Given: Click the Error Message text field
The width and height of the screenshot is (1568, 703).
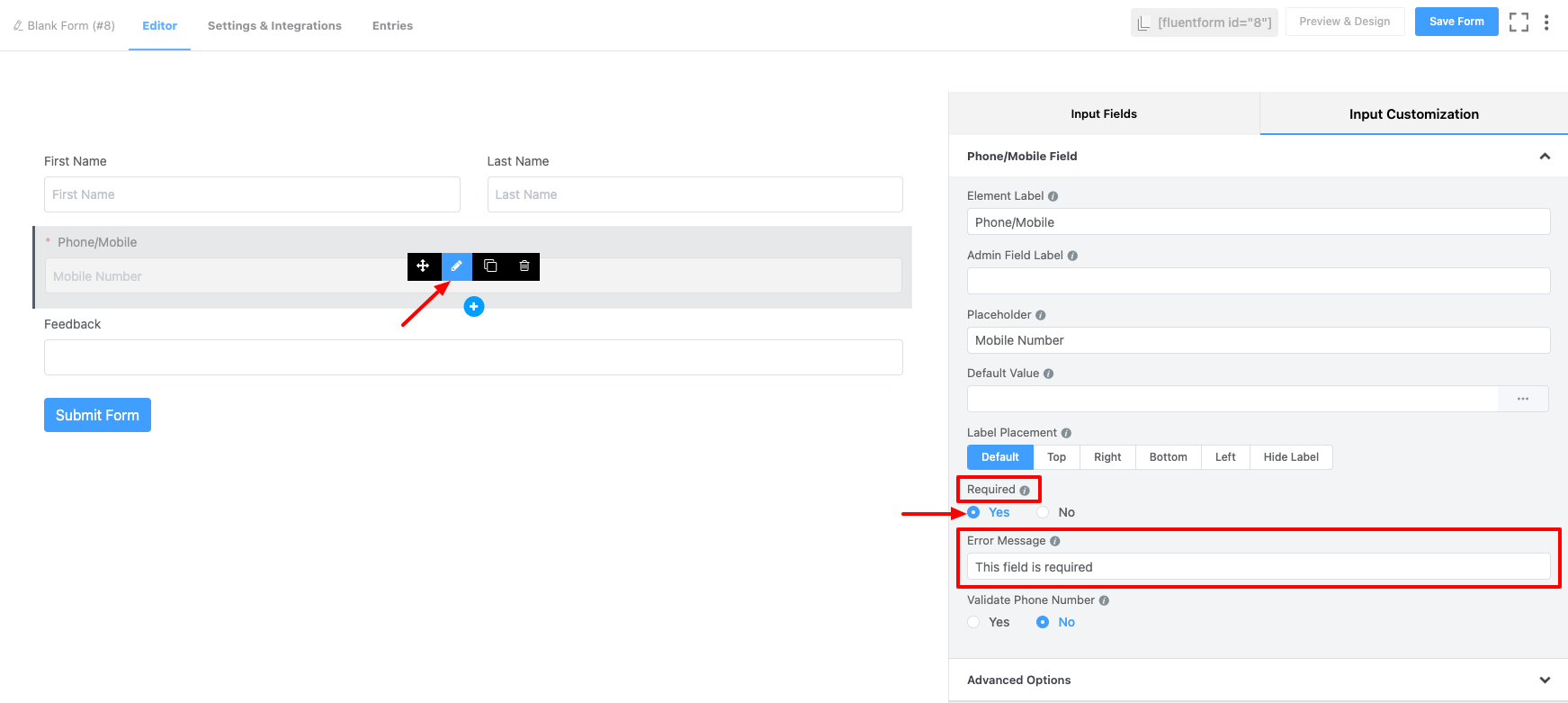Looking at the screenshot, I should (x=1258, y=567).
